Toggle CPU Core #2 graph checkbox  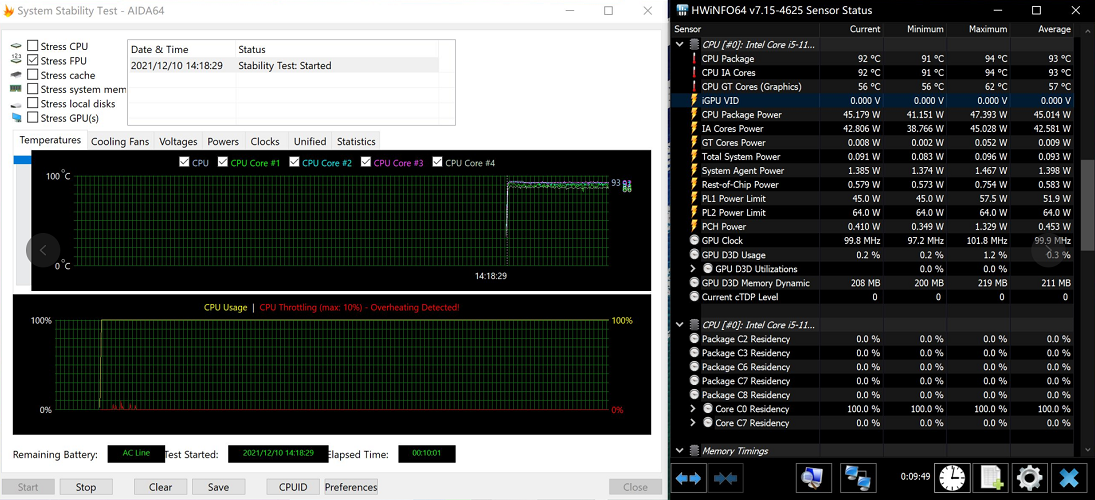click(294, 163)
